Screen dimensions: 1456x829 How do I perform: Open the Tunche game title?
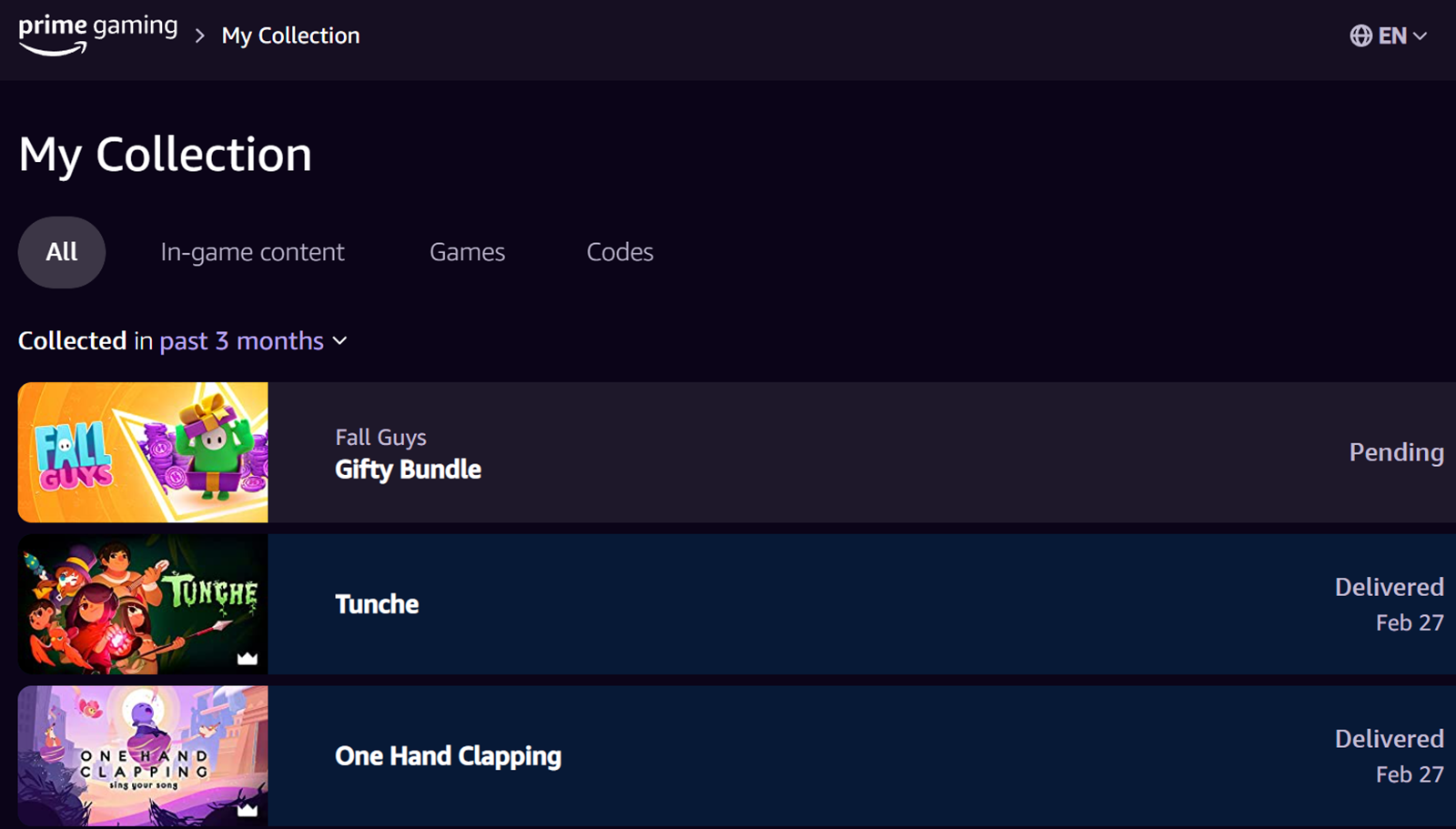377,604
